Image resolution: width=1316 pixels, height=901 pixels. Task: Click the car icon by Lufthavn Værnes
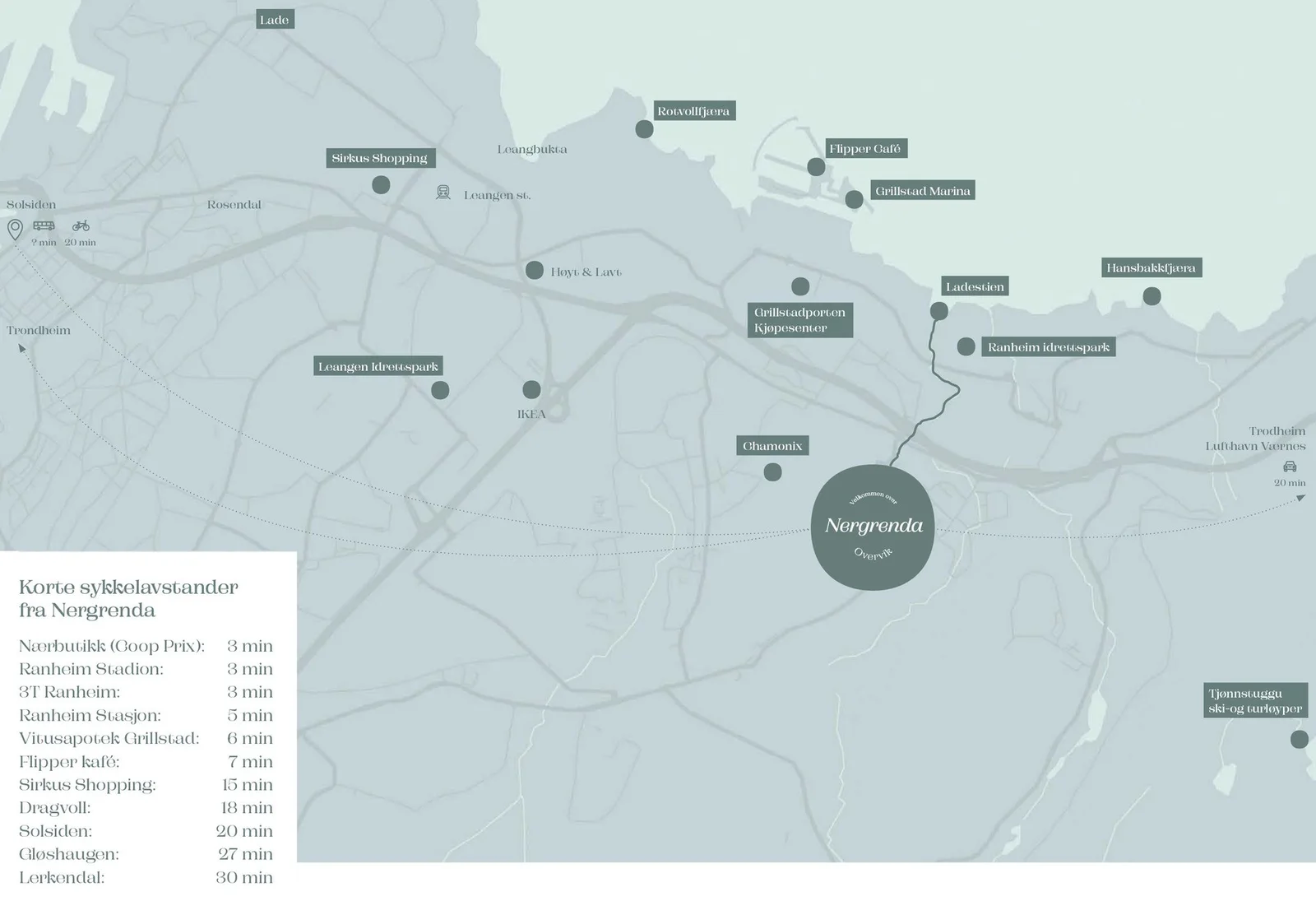tap(1290, 467)
